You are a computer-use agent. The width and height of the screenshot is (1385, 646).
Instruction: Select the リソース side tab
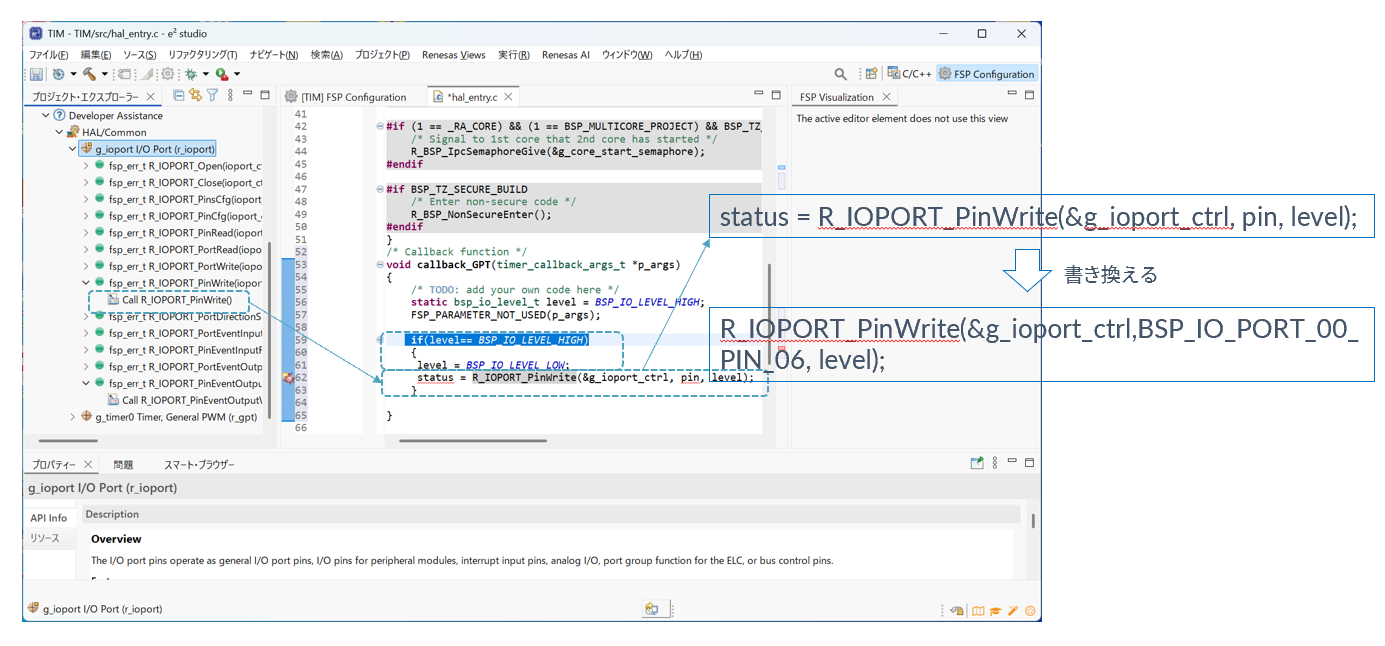click(x=45, y=538)
